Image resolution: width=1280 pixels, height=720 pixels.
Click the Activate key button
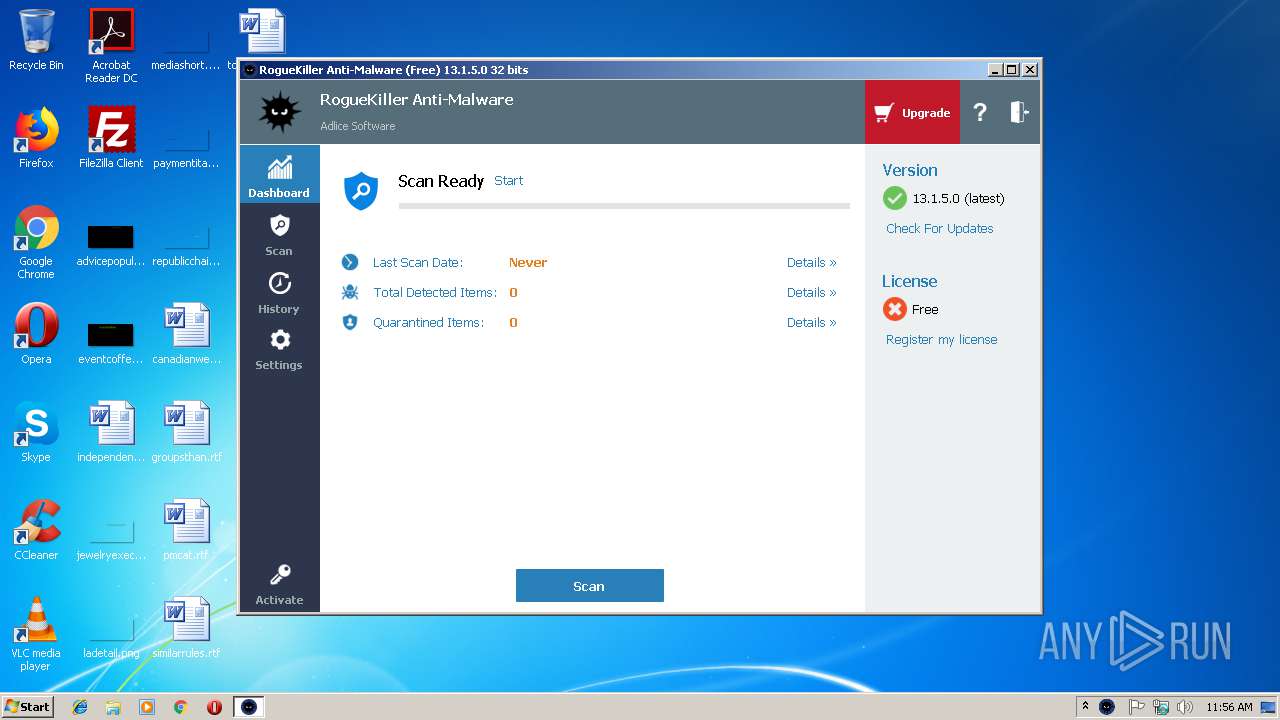(279, 585)
